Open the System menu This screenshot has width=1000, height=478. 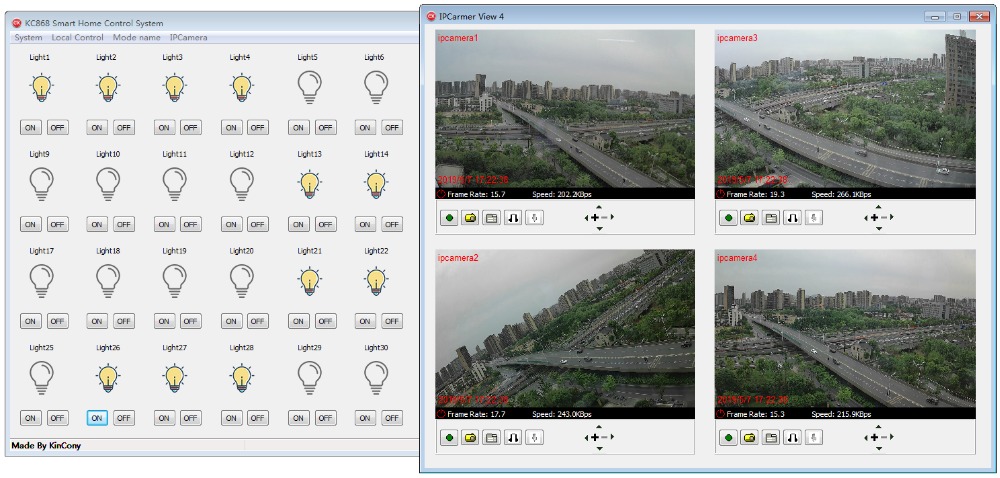pyautogui.click(x=28, y=37)
